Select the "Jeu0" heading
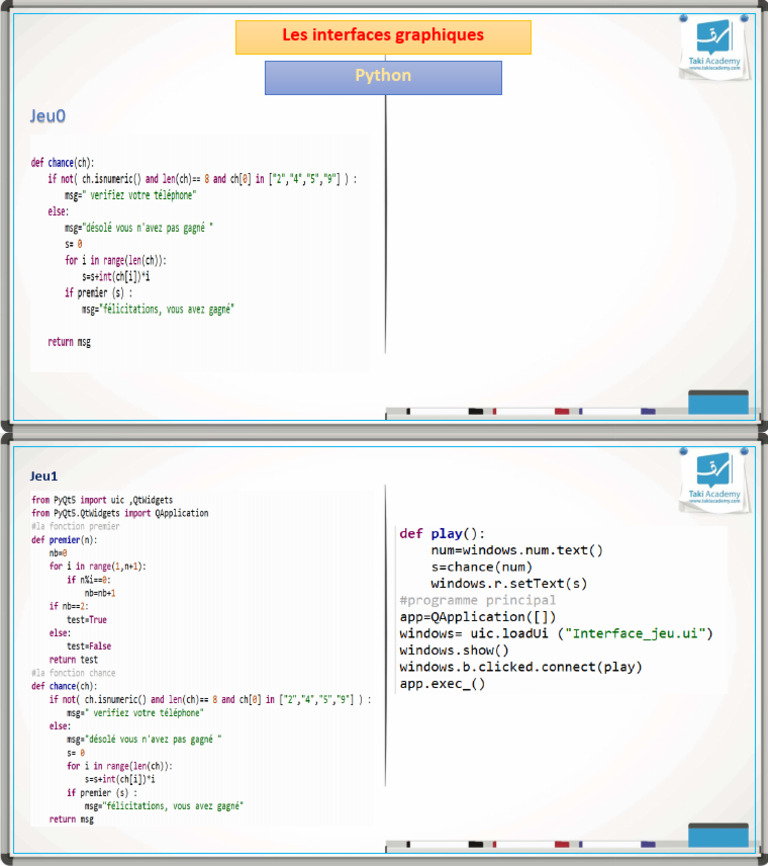768x866 pixels. tap(48, 117)
